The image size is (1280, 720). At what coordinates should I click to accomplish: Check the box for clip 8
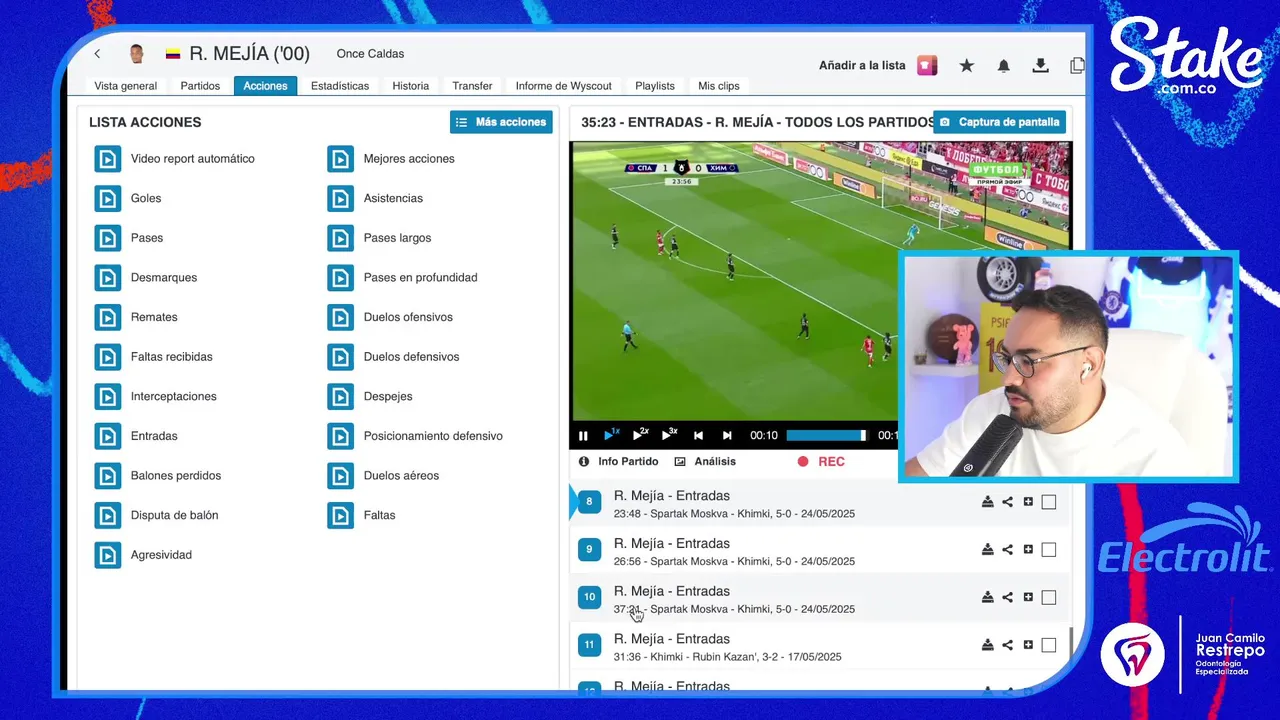click(x=1048, y=502)
